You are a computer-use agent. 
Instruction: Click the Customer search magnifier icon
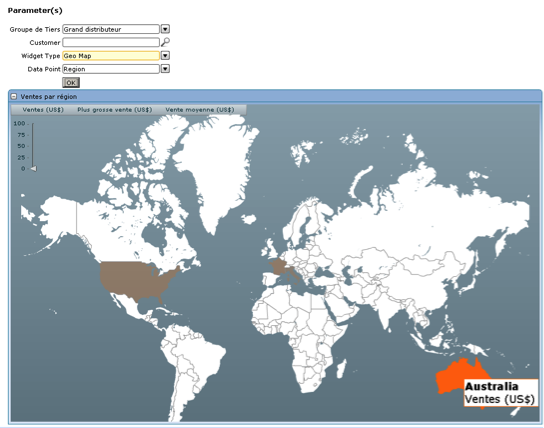click(x=165, y=42)
